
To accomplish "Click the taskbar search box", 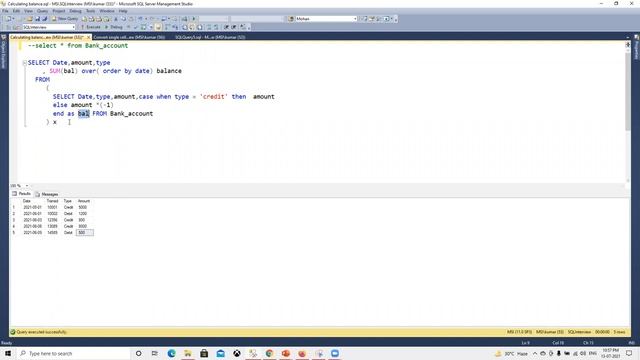I will (73, 353).
